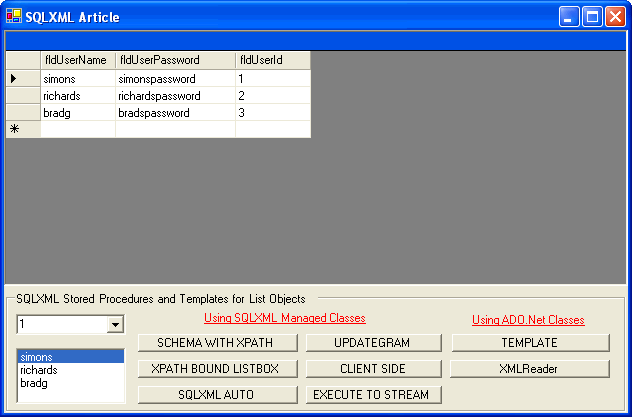632x417 pixels.
Task: Select the fldUserId cell with value 2
Action: click(273, 95)
